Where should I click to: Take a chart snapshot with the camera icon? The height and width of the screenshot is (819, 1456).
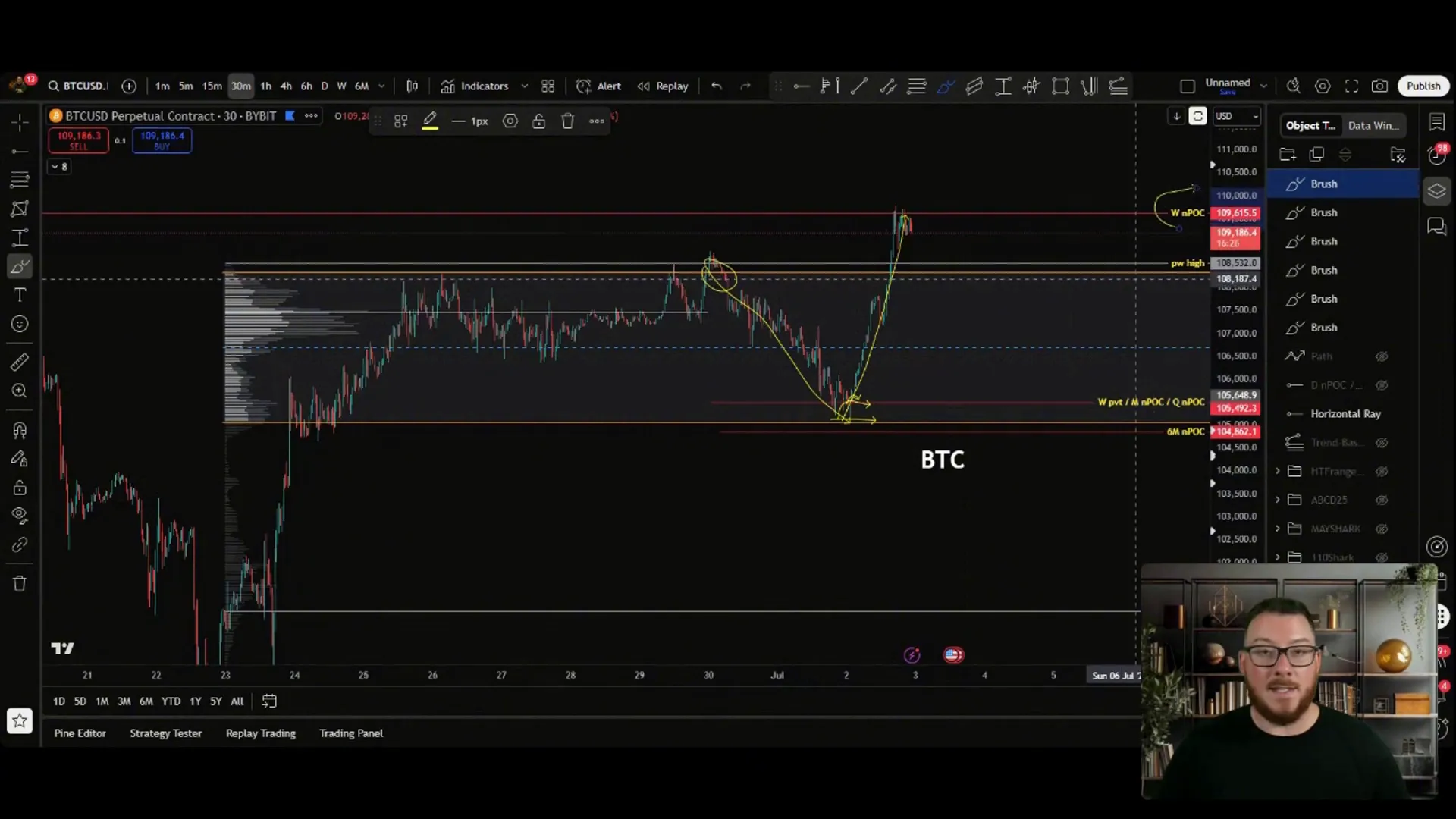tap(1380, 86)
